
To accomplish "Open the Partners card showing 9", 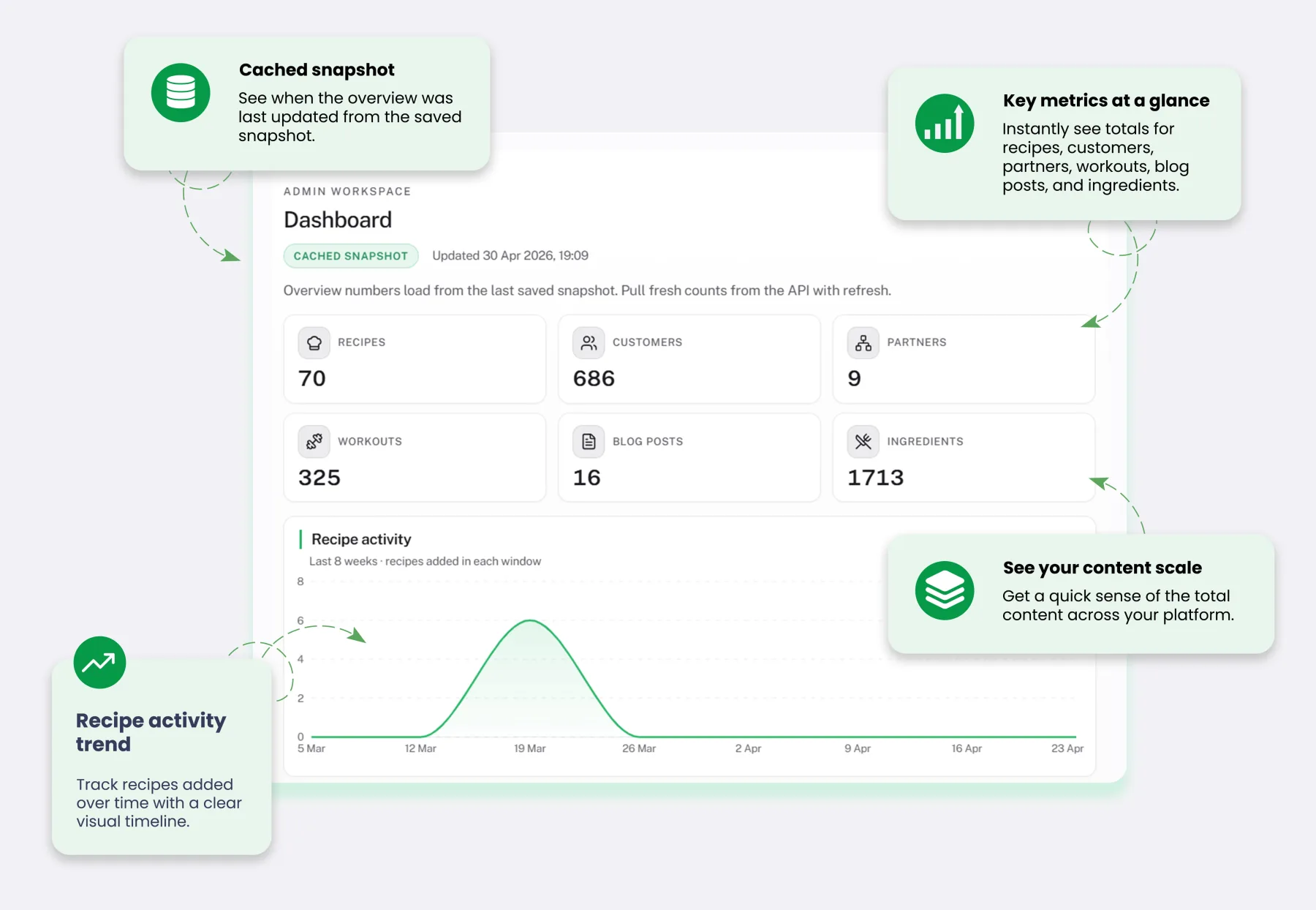I will click(964, 359).
